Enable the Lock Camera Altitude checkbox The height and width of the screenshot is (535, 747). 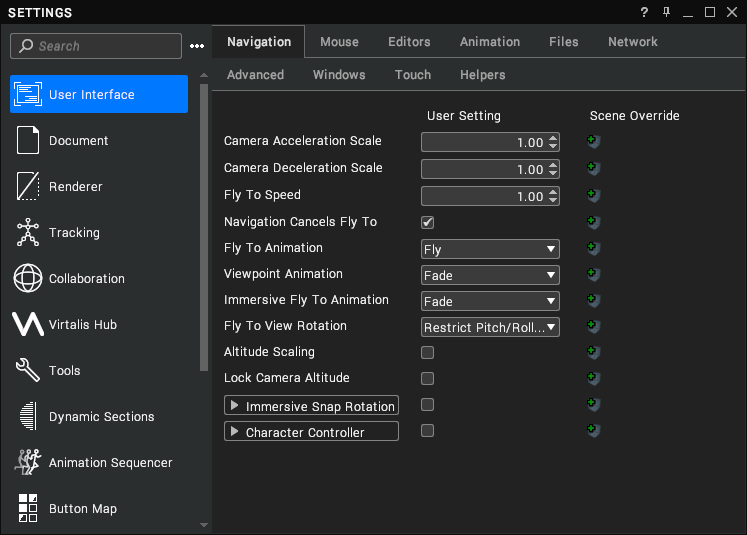427,378
